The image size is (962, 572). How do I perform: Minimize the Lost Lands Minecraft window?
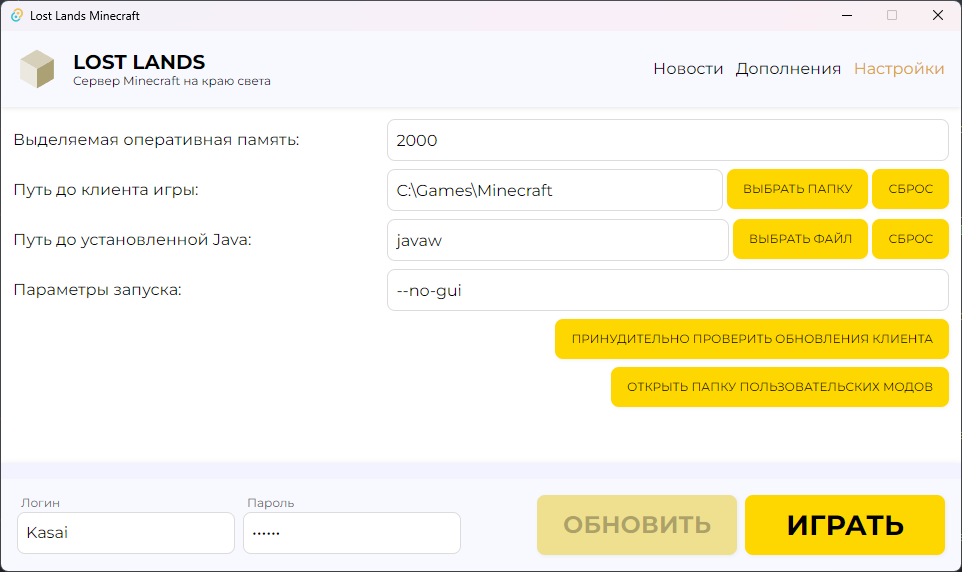847,15
